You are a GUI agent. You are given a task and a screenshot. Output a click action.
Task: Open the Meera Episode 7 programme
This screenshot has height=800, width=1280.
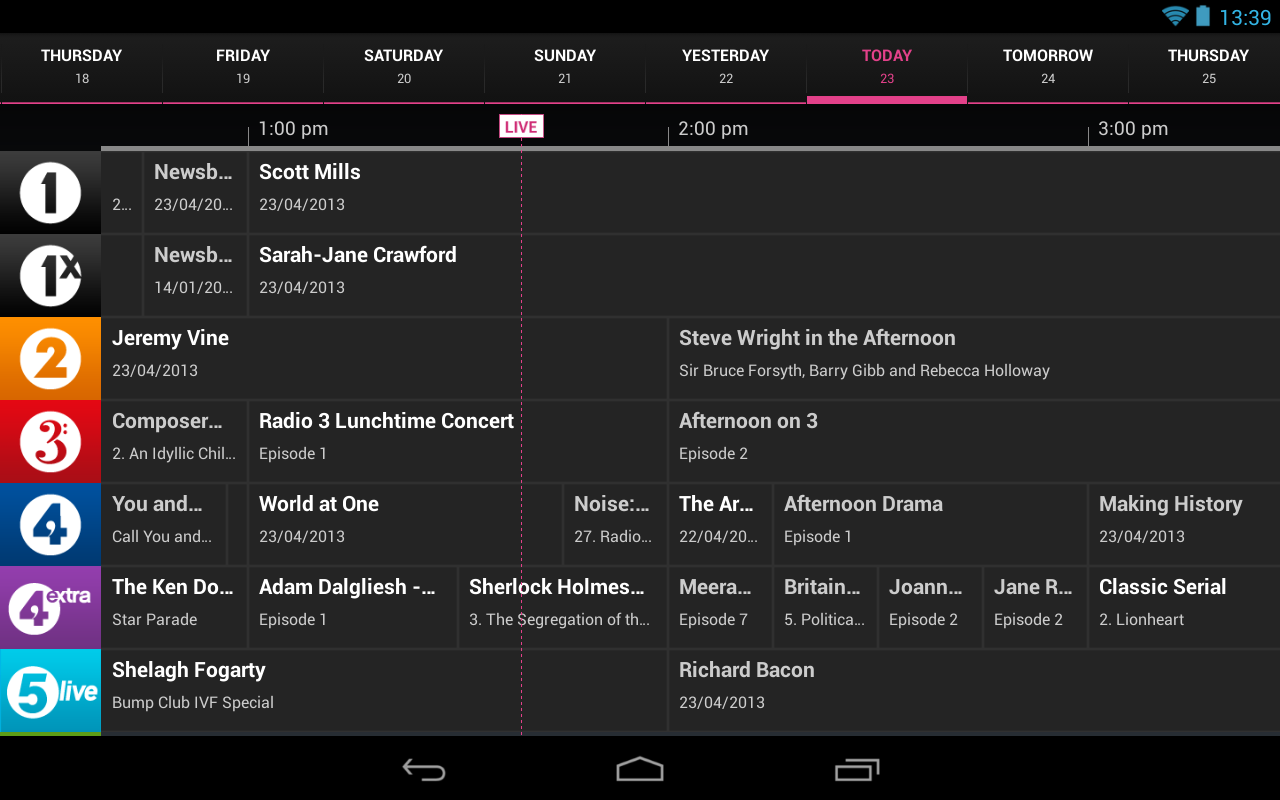point(720,607)
